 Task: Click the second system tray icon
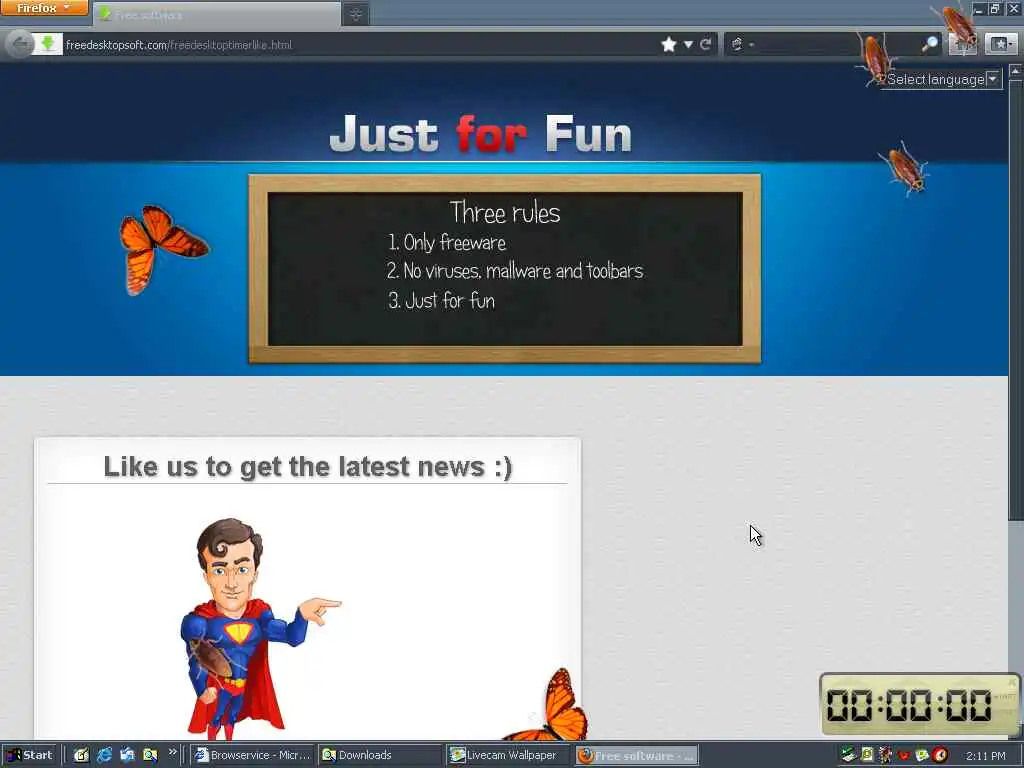tap(867, 755)
